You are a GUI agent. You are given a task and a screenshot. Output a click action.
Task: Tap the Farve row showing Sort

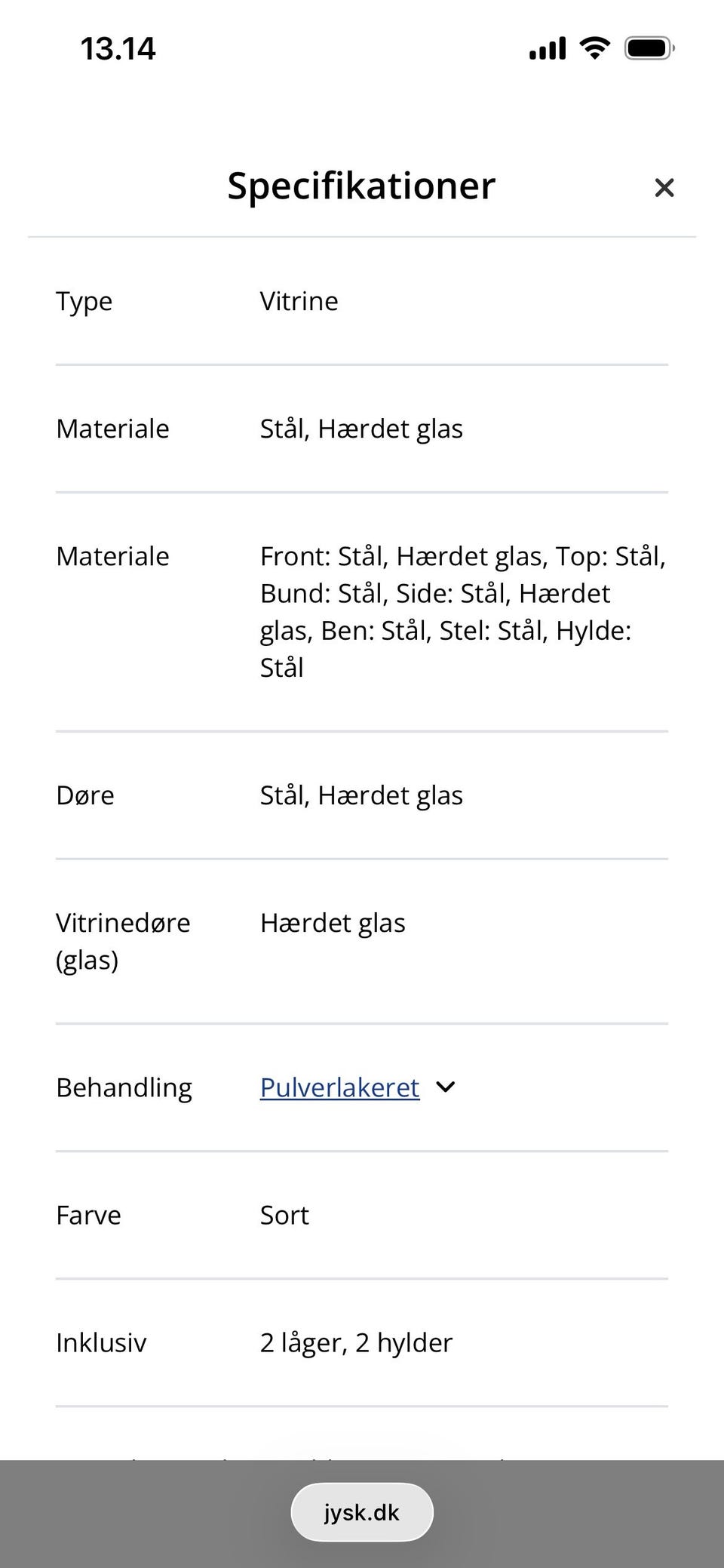point(284,1214)
